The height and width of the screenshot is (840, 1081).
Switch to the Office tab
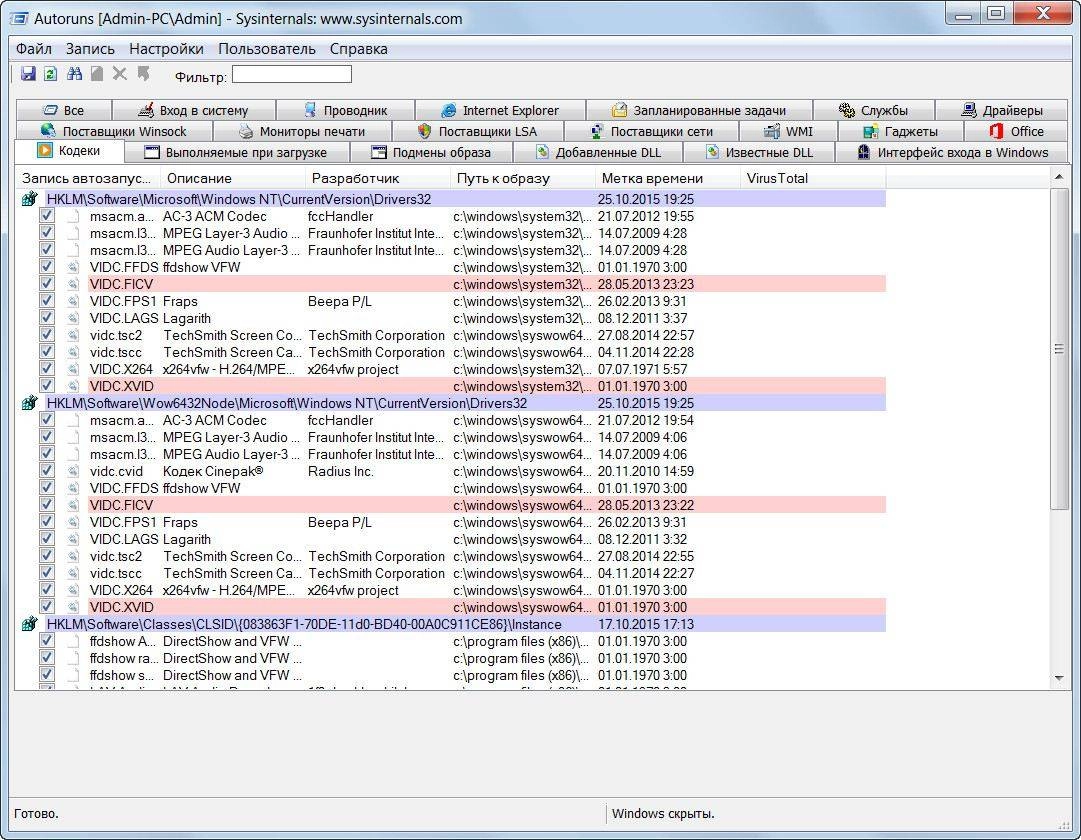[1017, 132]
